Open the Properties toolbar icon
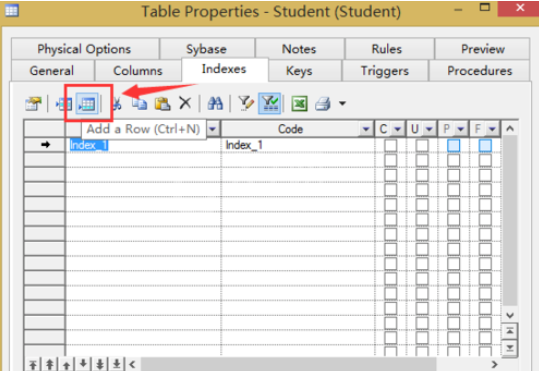Screen dimensions: 539x371 click(33, 103)
